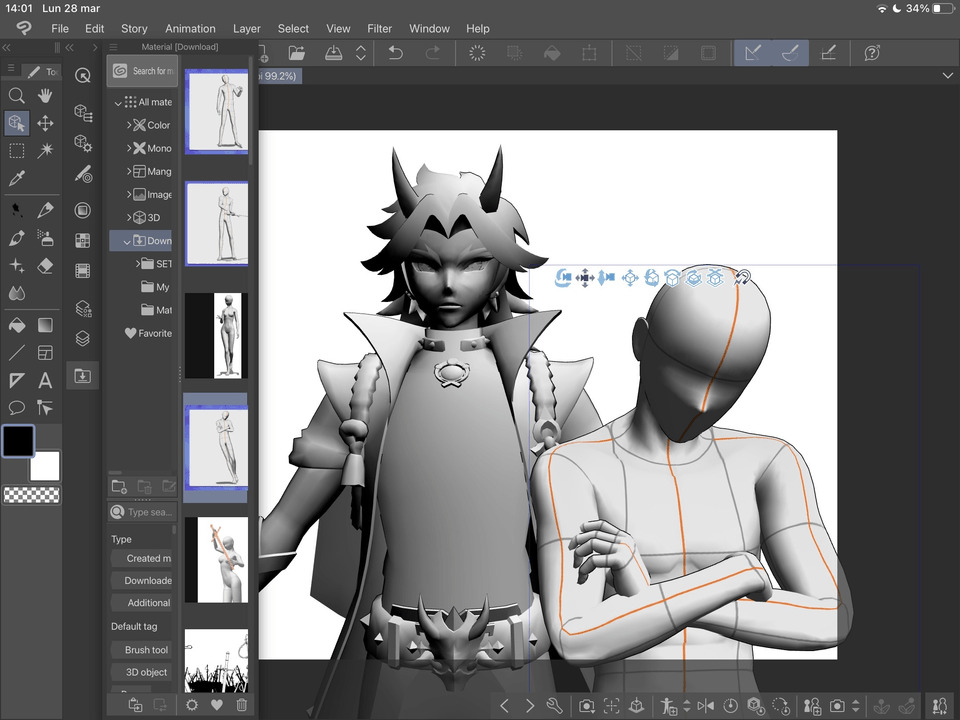960x720 pixels.
Task: Select the Zoom magnifier tool
Action: click(x=17, y=96)
